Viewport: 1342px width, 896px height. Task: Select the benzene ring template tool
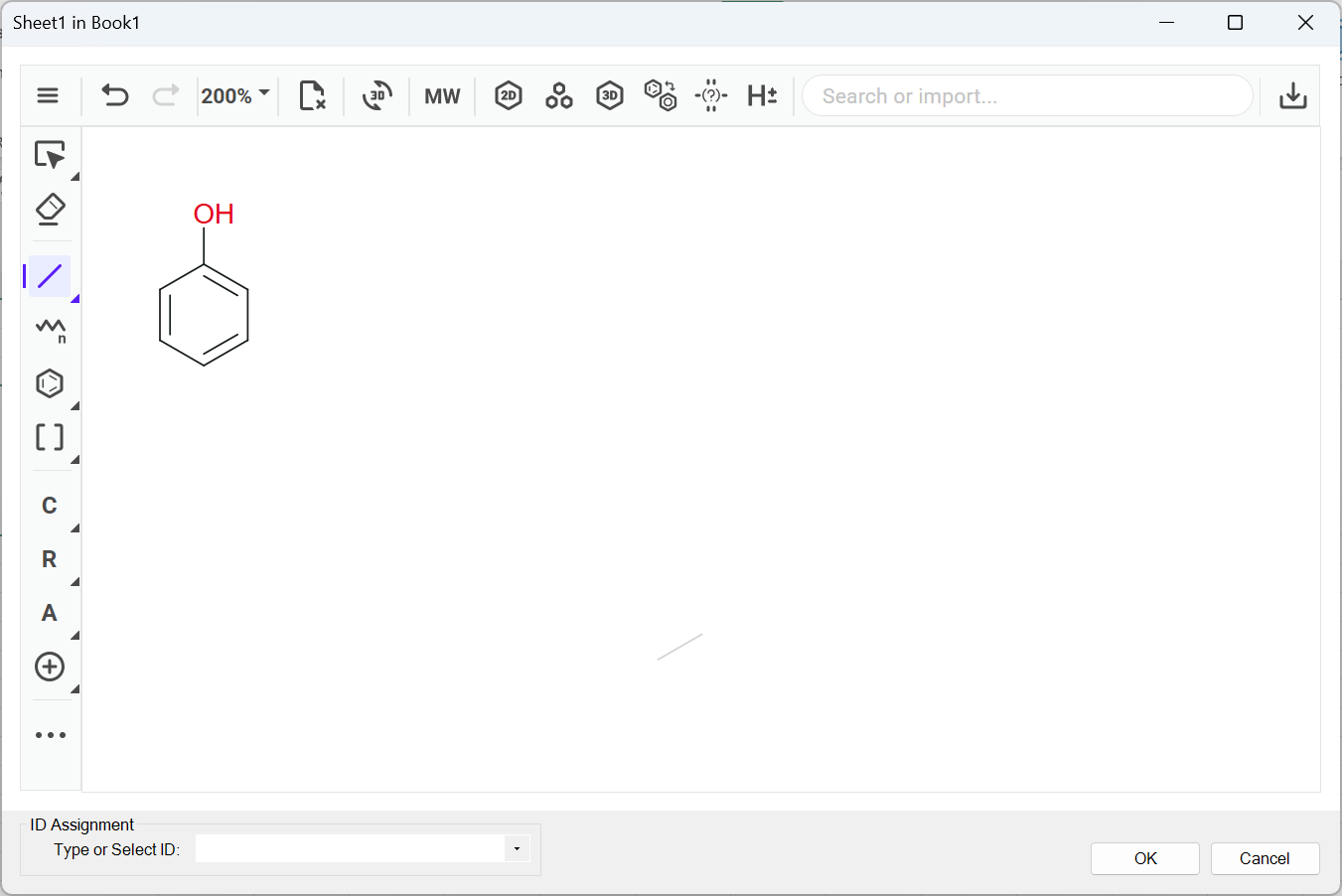[50, 383]
